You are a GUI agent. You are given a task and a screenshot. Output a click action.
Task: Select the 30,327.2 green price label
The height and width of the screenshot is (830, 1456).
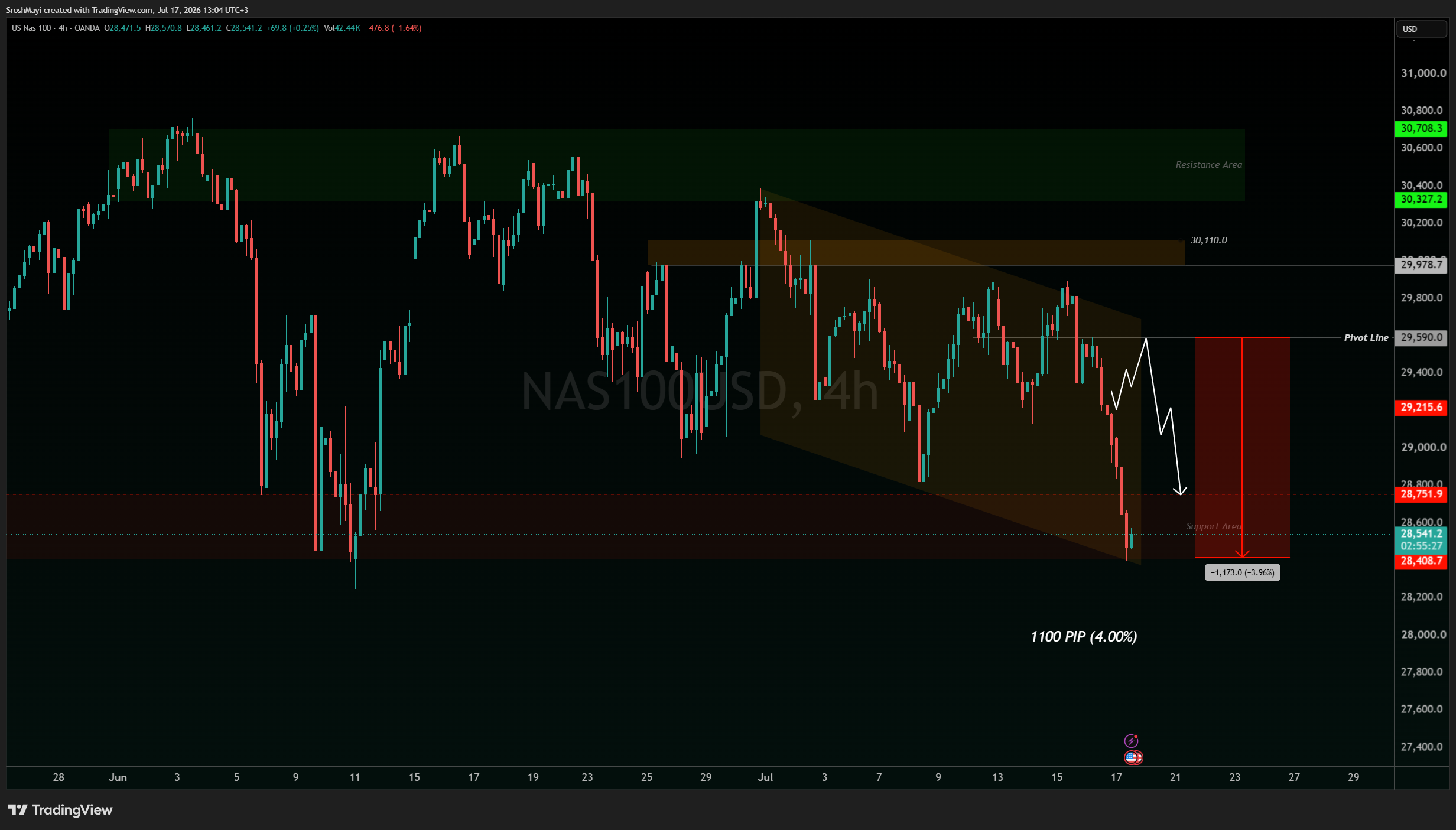[x=1421, y=200]
